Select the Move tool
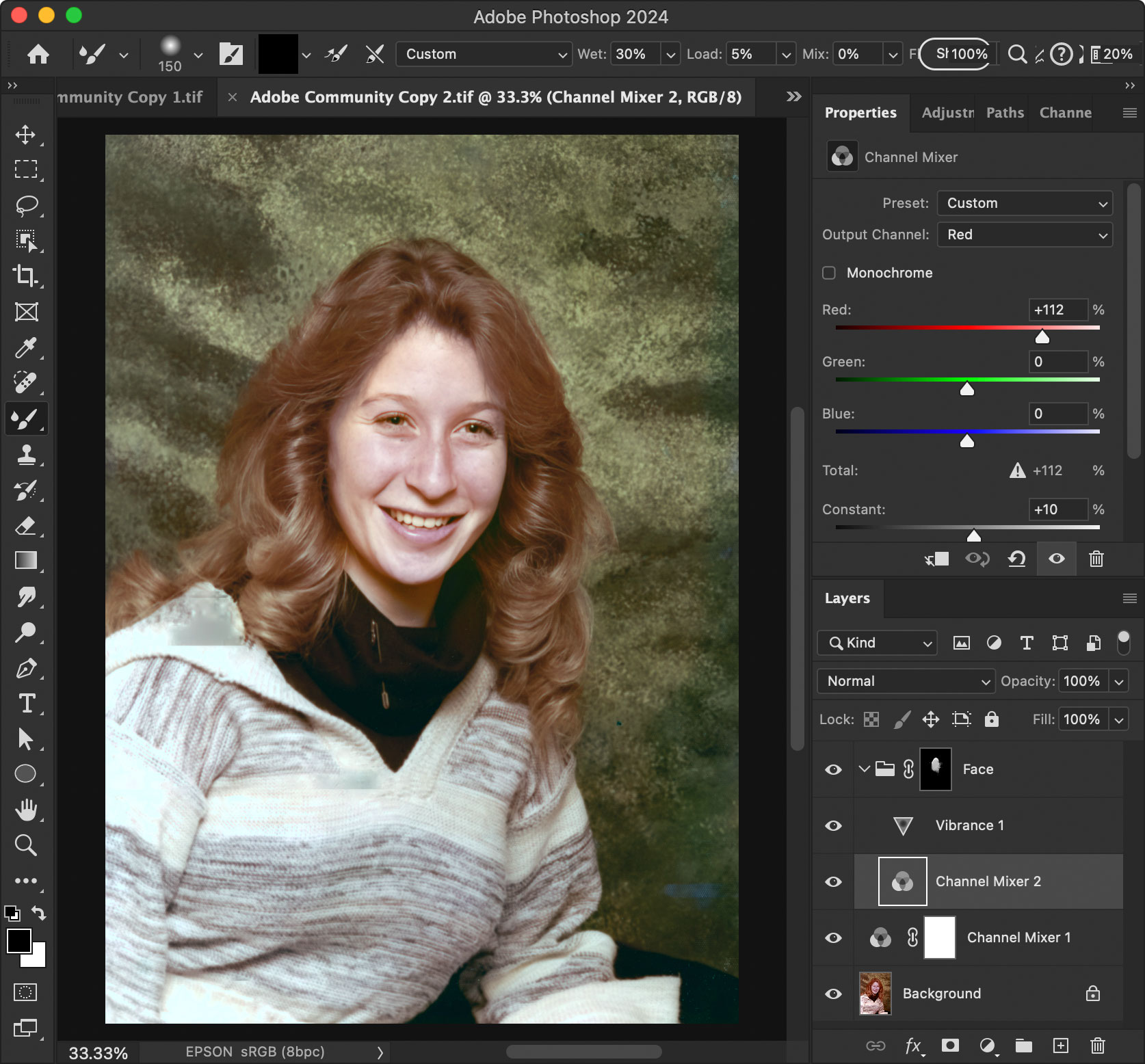 (25, 135)
